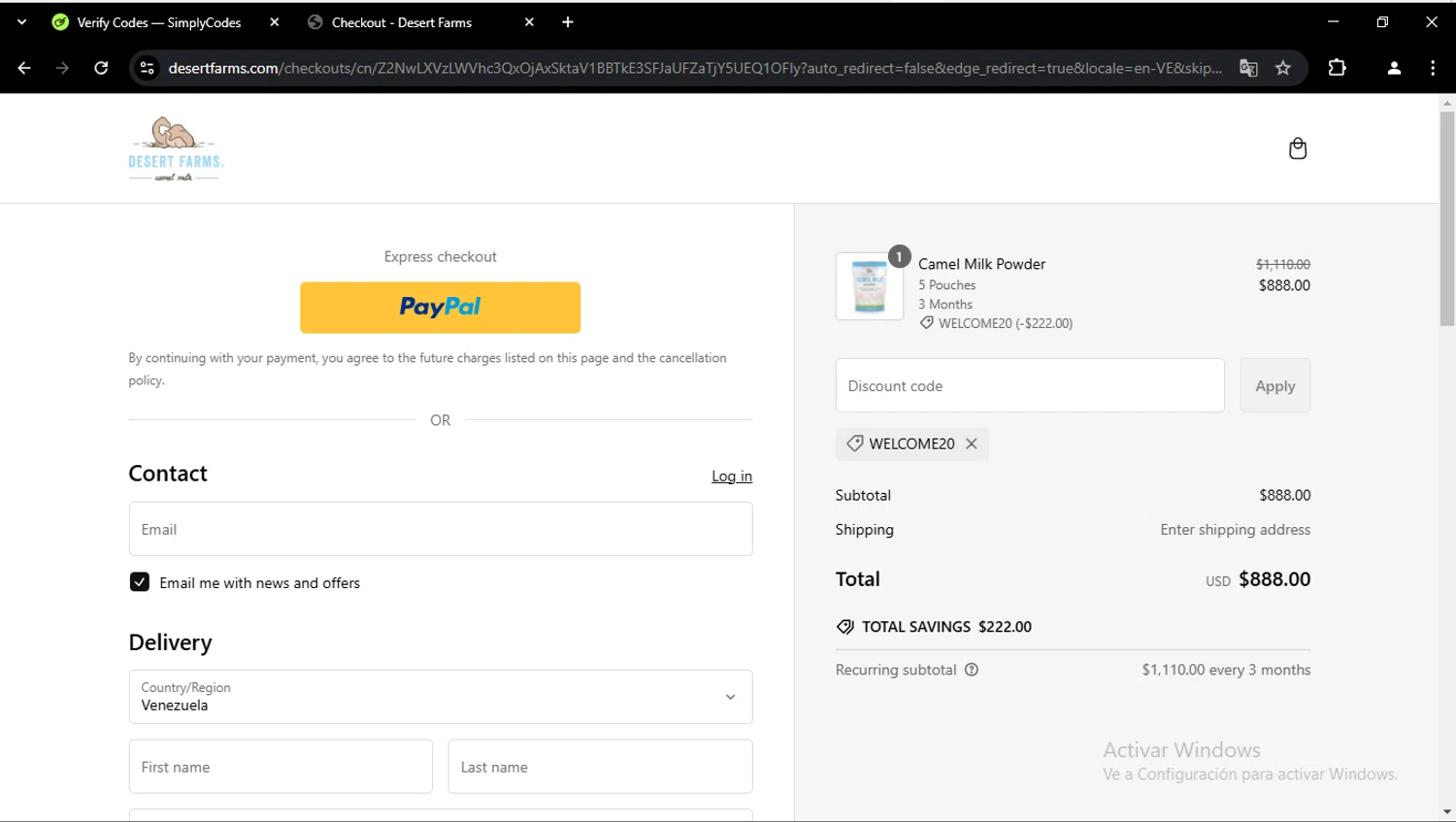
Task: Open the tab search dropdown arrow
Action: coord(21,22)
